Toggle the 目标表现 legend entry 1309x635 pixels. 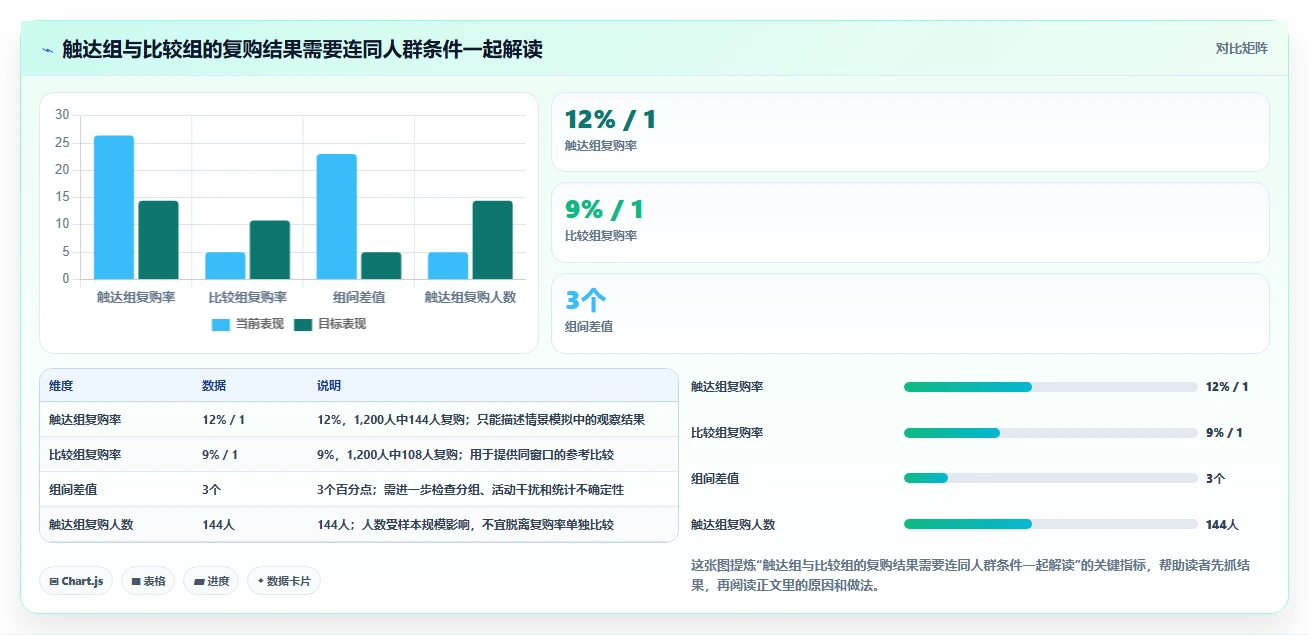pyautogui.click(x=330, y=324)
